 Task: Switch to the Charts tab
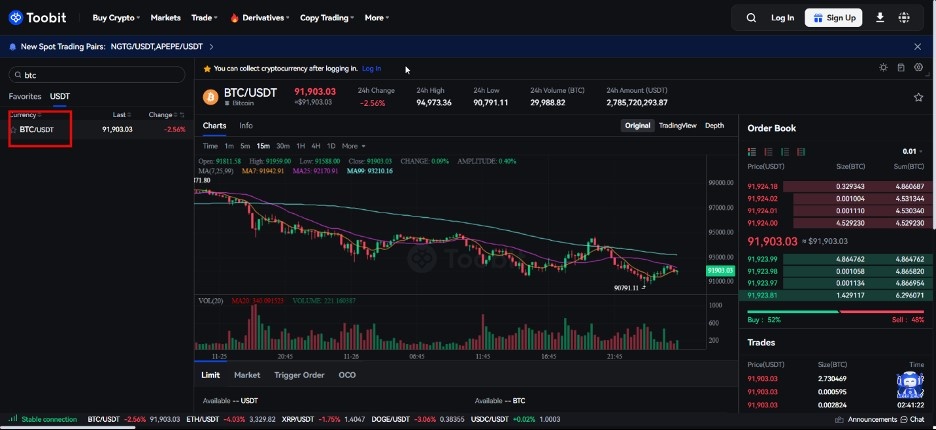click(x=214, y=125)
